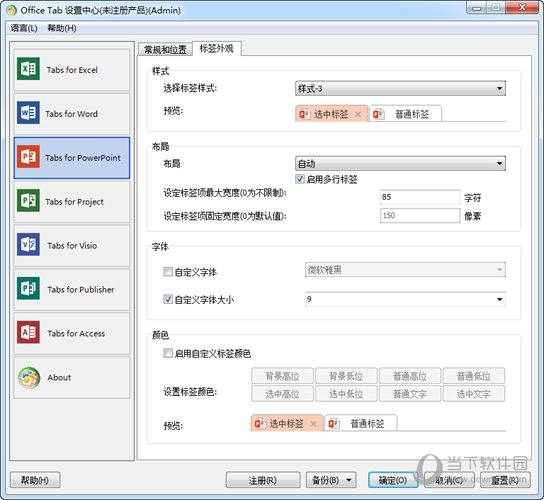Click the PowerPoint icon on 普通标签 style preview tab
This screenshot has width=544, height=500.
click(x=379, y=114)
